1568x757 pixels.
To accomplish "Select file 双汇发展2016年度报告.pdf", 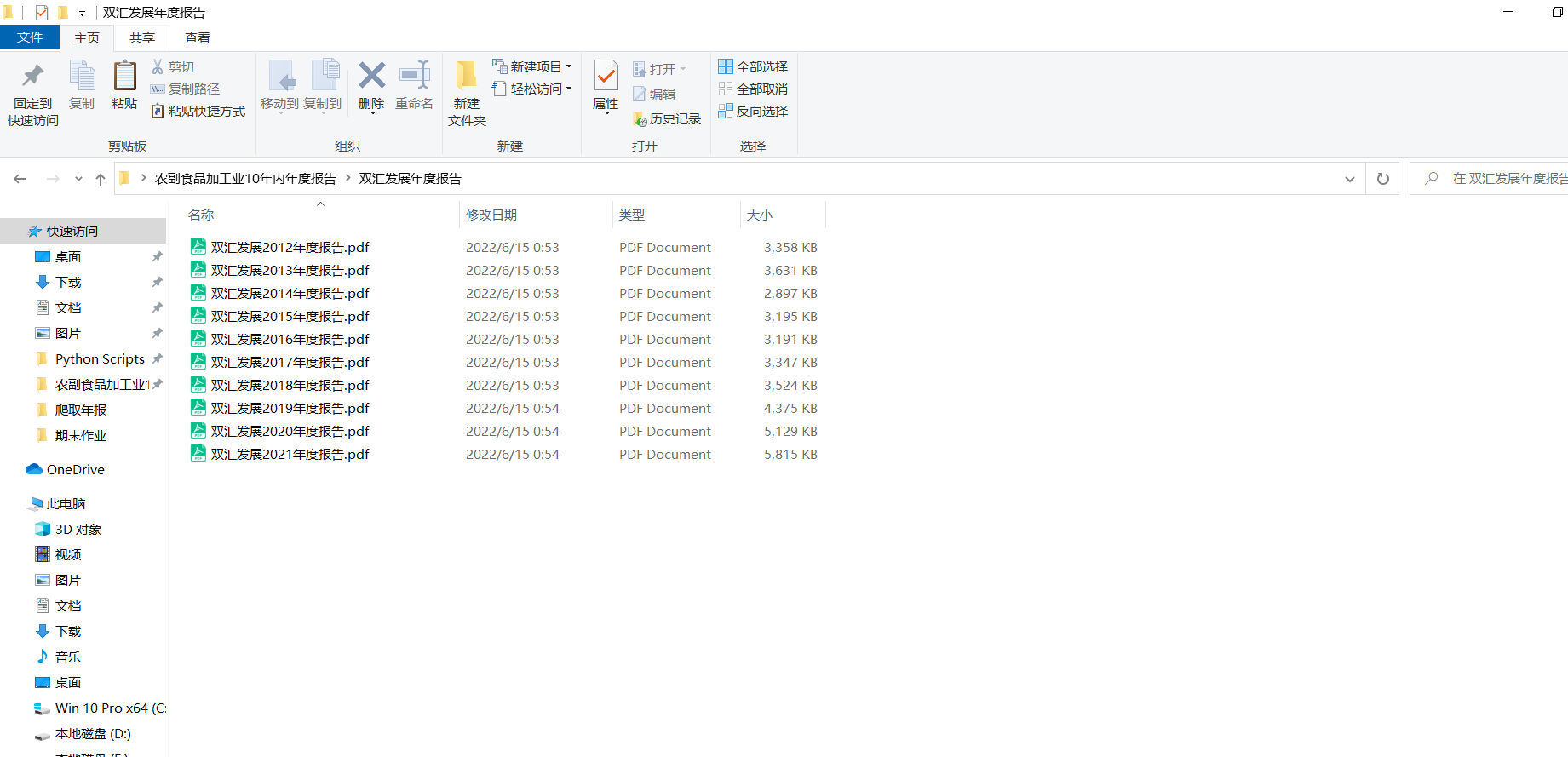I will coord(290,339).
